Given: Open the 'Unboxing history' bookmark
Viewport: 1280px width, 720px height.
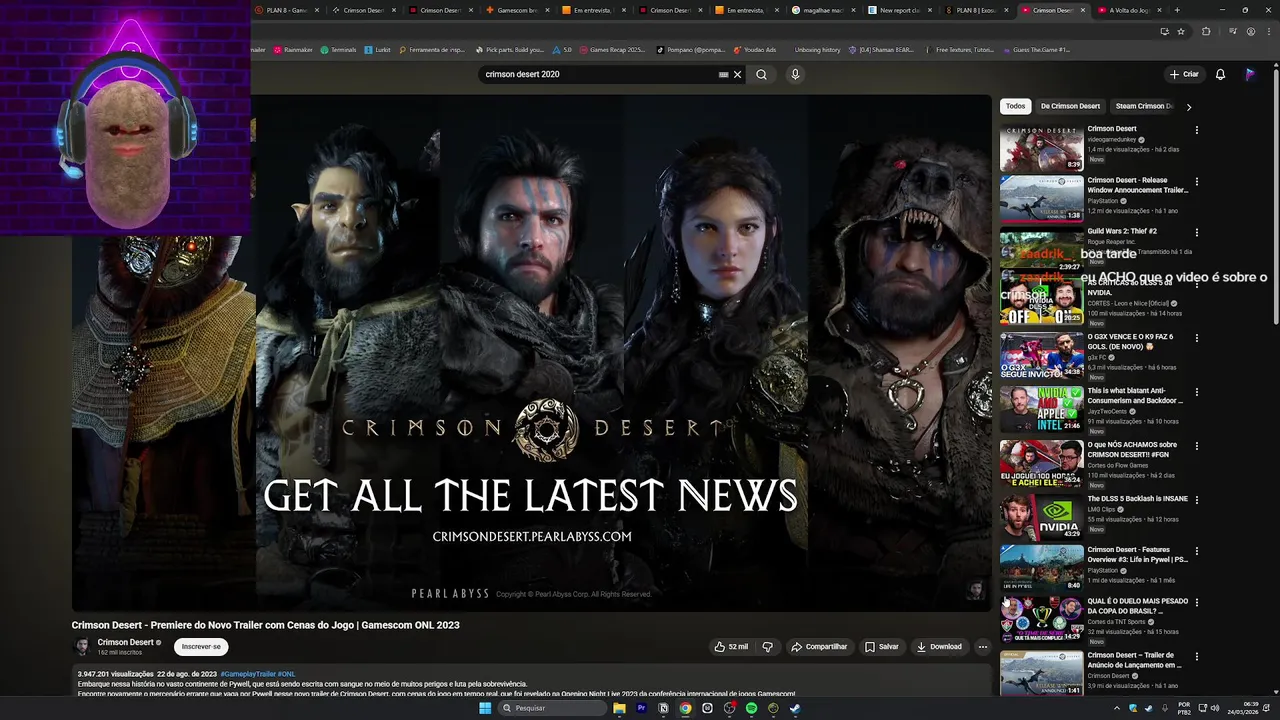Looking at the screenshot, I should click(817, 49).
